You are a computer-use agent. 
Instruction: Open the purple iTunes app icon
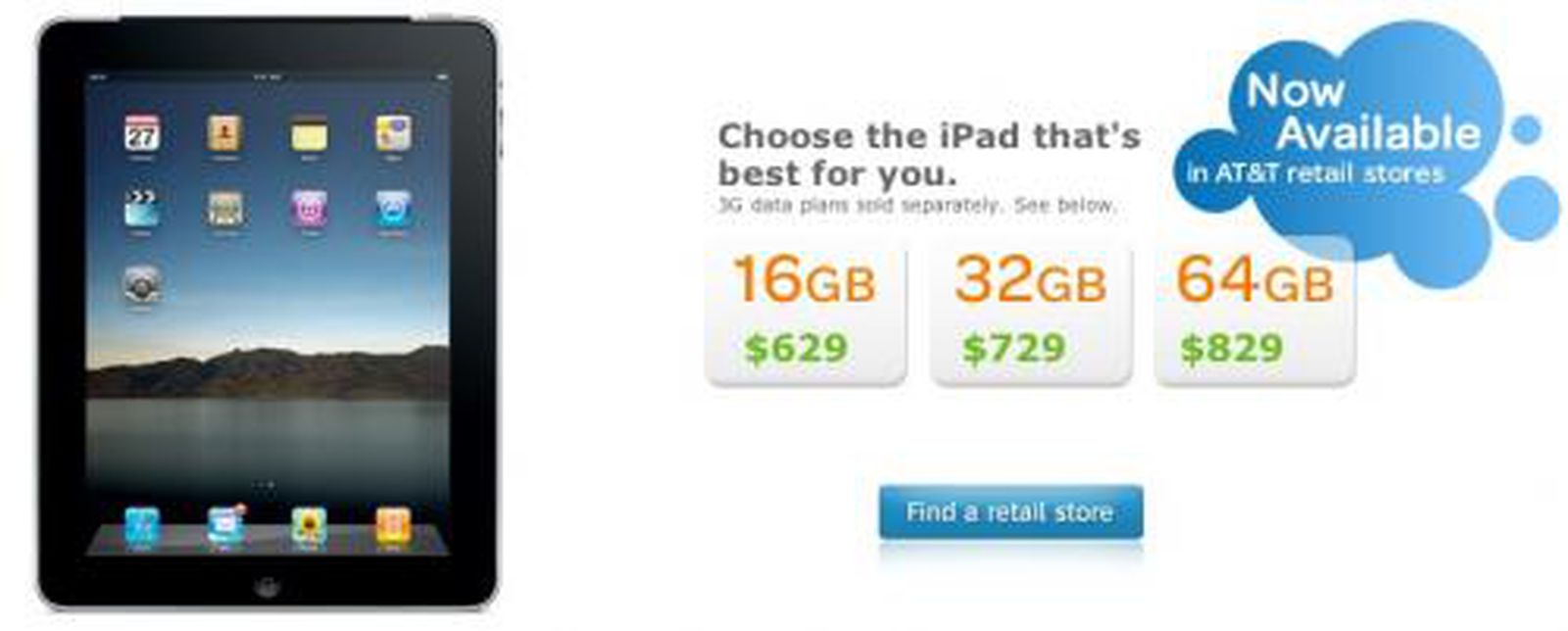point(310,209)
